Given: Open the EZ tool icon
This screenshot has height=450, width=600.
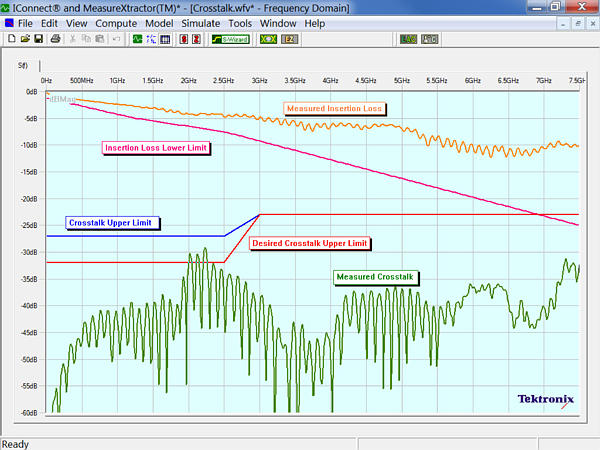Looking at the screenshot, I should coord(289,39).
